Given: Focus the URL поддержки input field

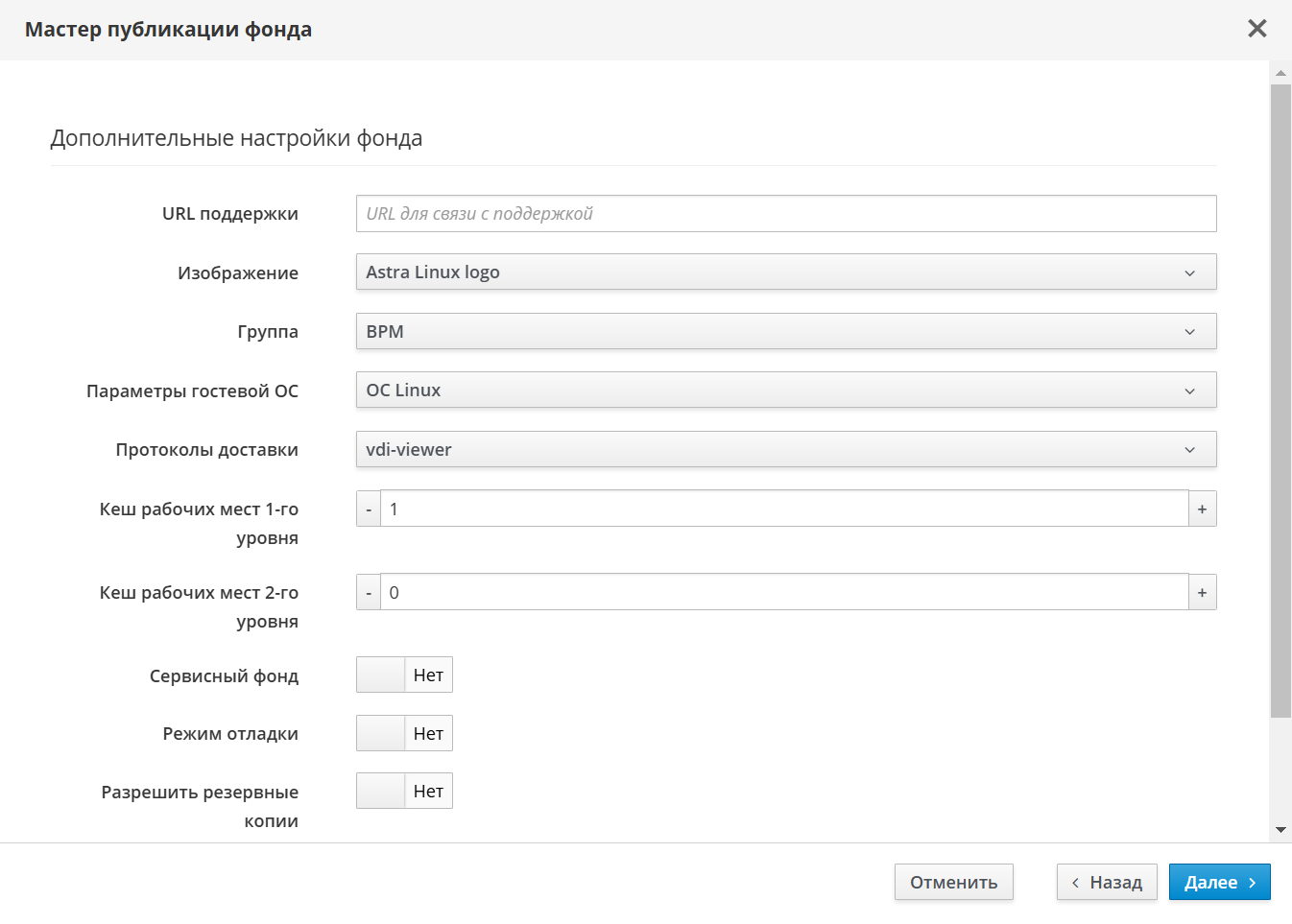Looking at the screenshot, I should [785, 214].
